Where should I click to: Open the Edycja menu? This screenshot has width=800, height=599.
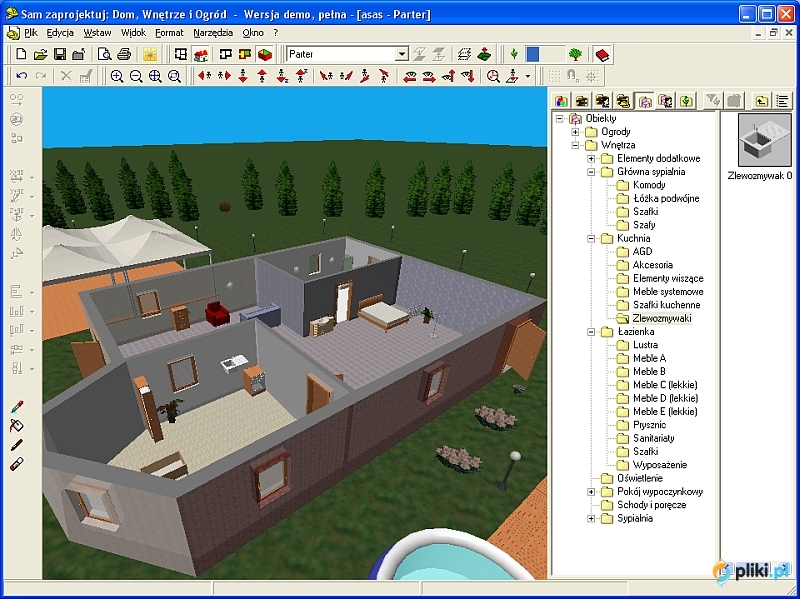click(x=60, y=33)
